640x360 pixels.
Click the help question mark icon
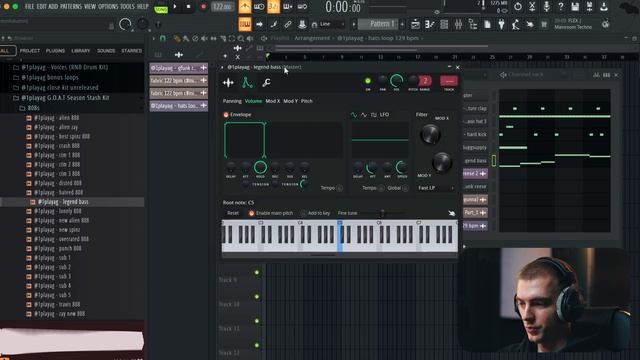(560, 7)
